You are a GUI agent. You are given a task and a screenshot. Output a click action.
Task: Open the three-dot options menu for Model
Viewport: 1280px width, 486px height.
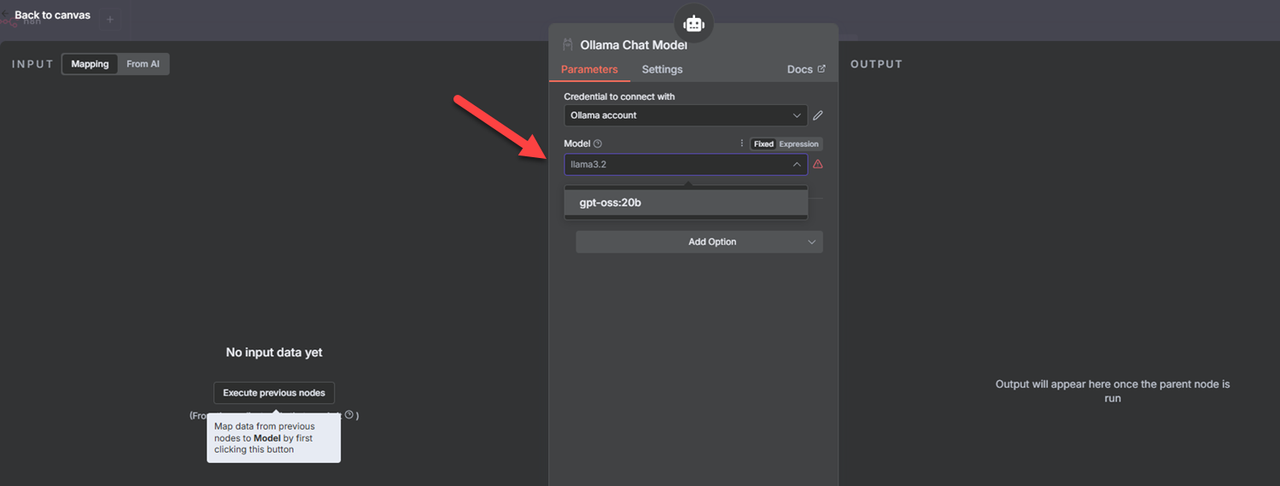pyautogui.click(x=741, y=144)
